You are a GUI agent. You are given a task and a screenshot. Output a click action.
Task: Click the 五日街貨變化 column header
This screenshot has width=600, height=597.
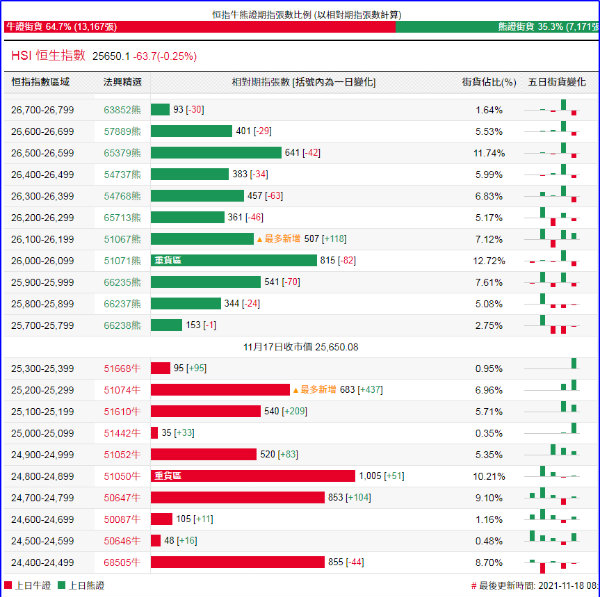557,82
